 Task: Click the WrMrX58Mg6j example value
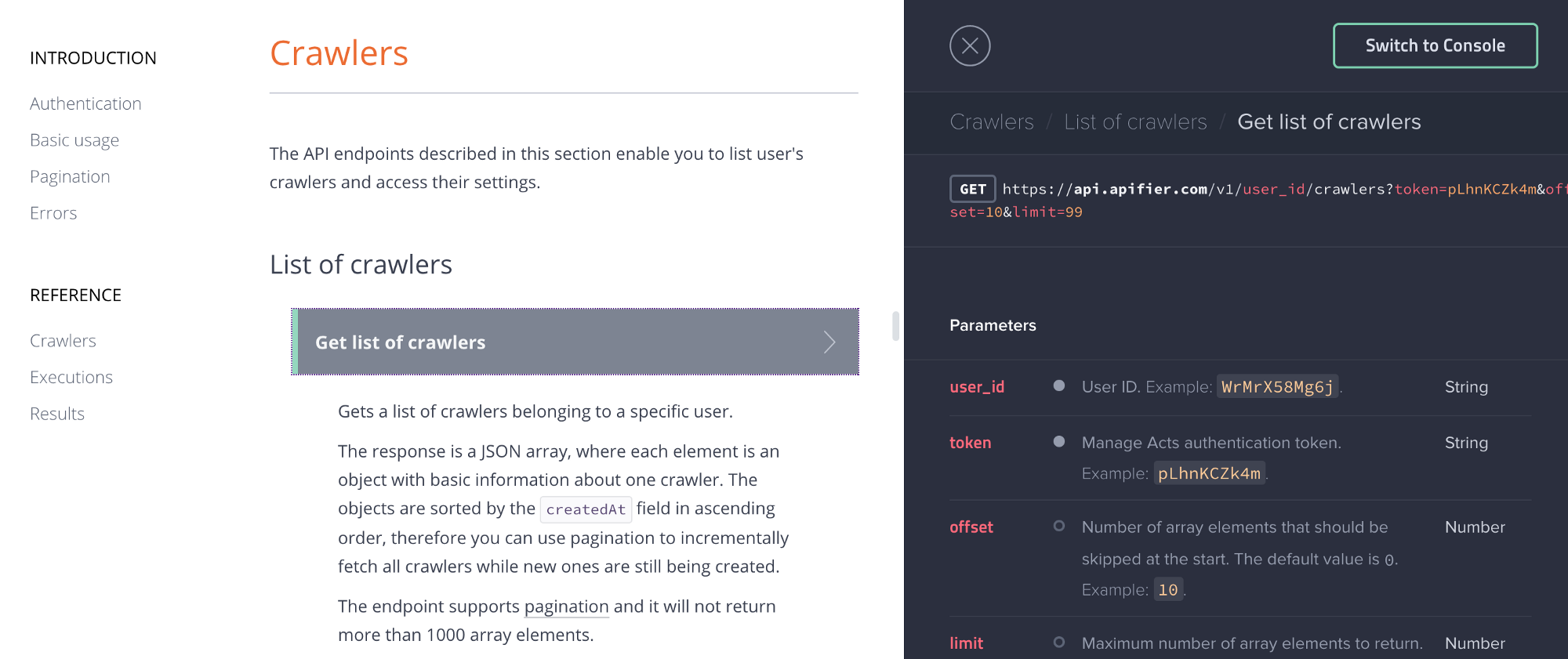tap(1276, 386)
